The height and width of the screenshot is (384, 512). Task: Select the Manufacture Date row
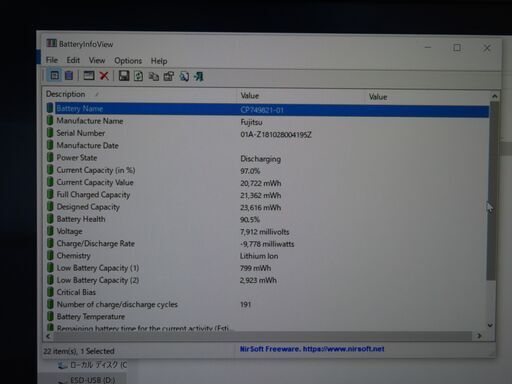268,146
